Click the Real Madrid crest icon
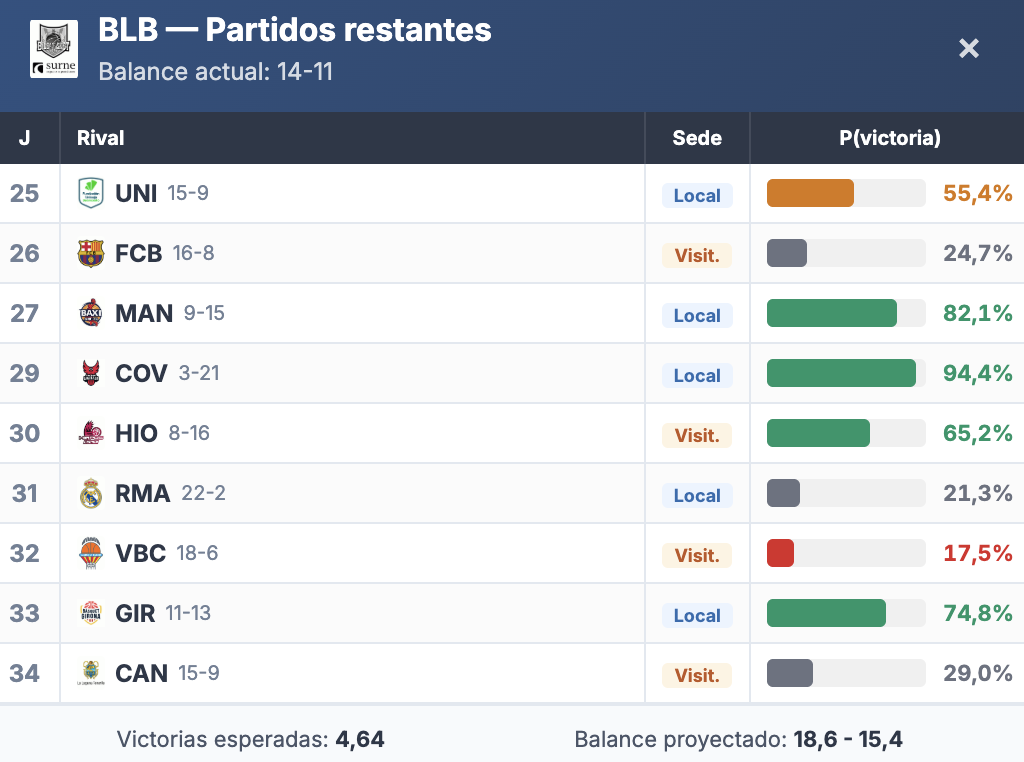Image resolution: width=1024 pixels, height=762 pixels. 91,493
